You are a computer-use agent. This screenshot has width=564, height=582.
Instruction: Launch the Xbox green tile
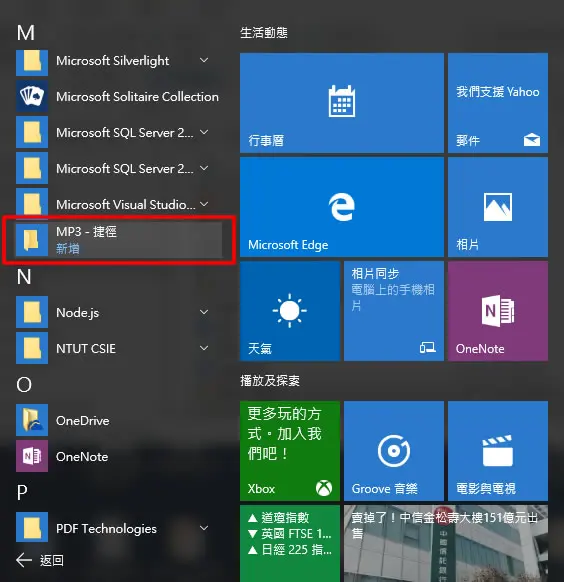click(x=290, y=451)
